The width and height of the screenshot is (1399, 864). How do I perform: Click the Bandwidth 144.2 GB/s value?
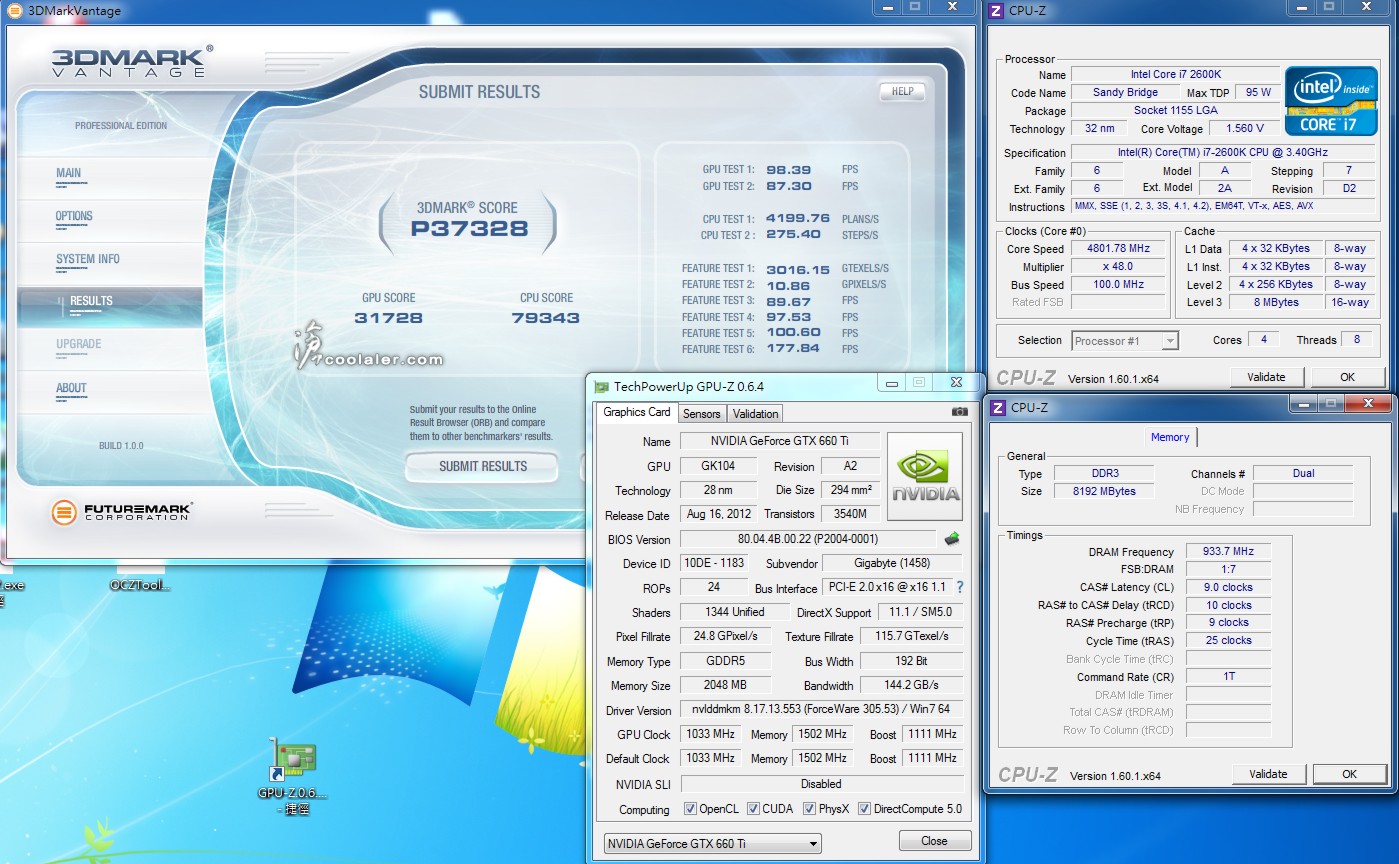pos(912,685)
